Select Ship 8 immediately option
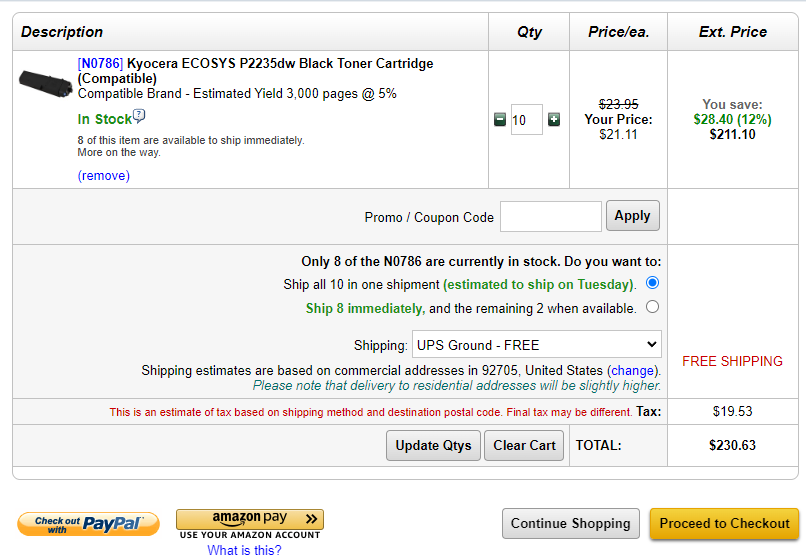 [x=652, y=307]
